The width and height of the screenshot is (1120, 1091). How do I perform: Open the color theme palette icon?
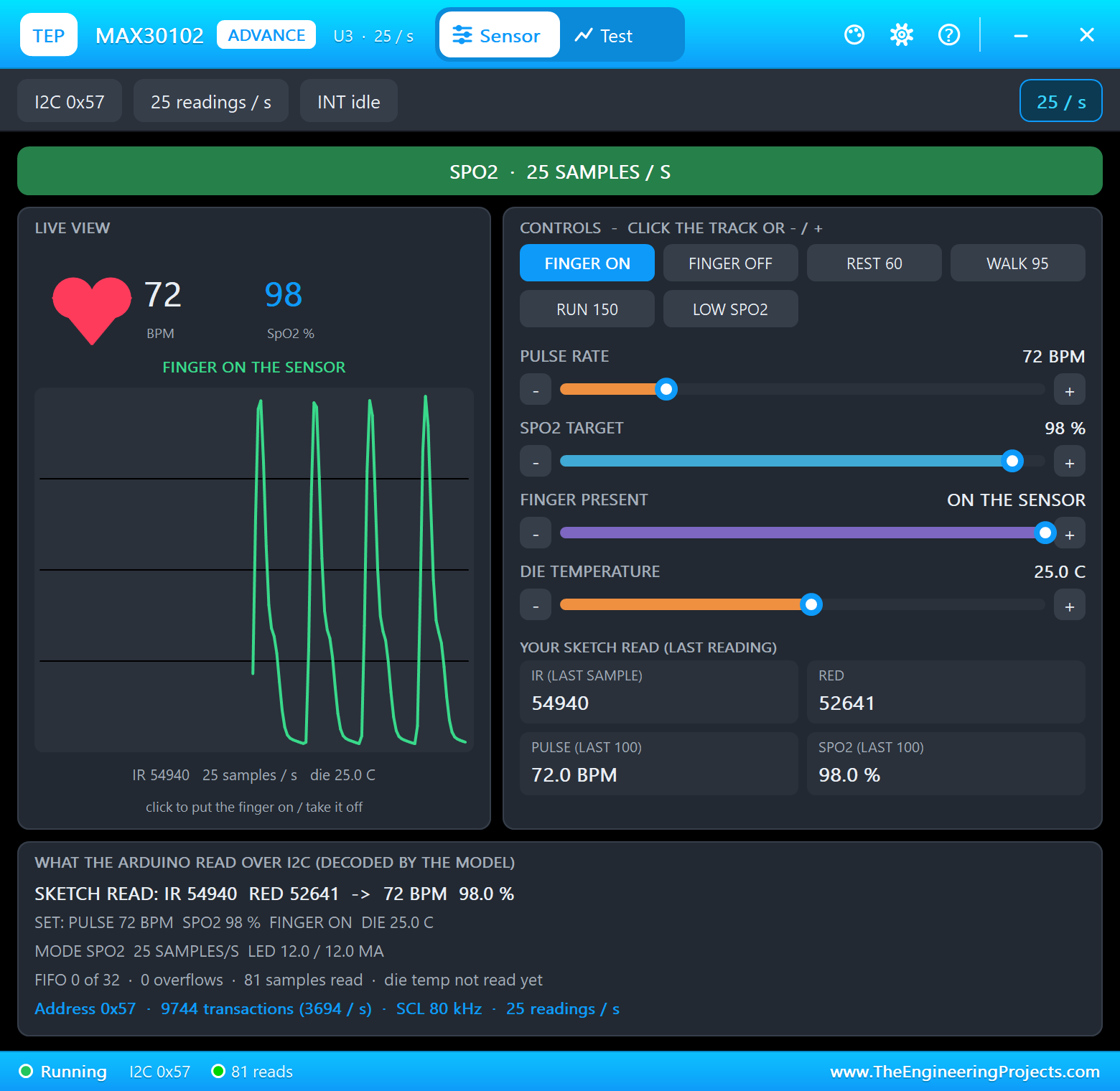point(854,34)
